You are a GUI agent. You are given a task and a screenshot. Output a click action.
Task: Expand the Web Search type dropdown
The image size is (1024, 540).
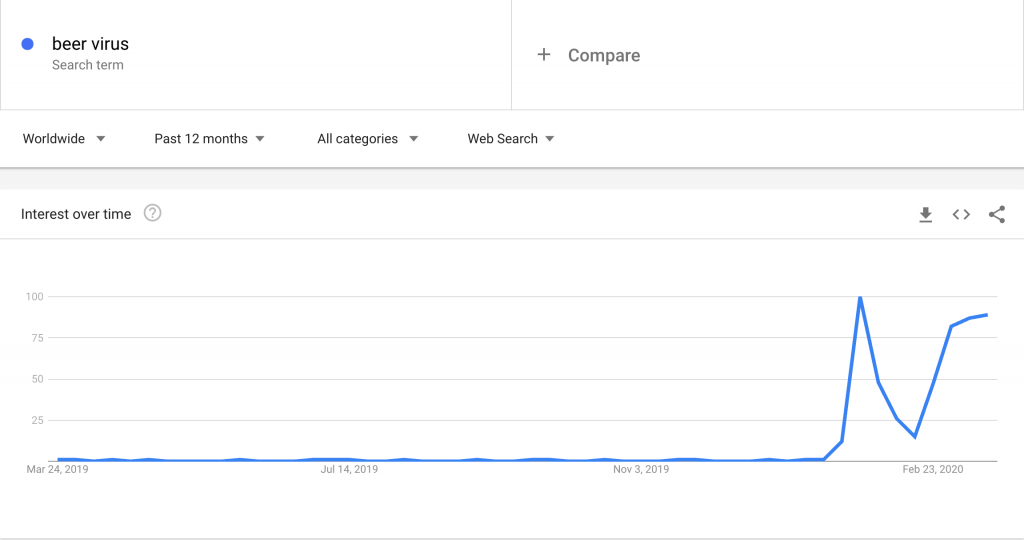click(511, 138)
